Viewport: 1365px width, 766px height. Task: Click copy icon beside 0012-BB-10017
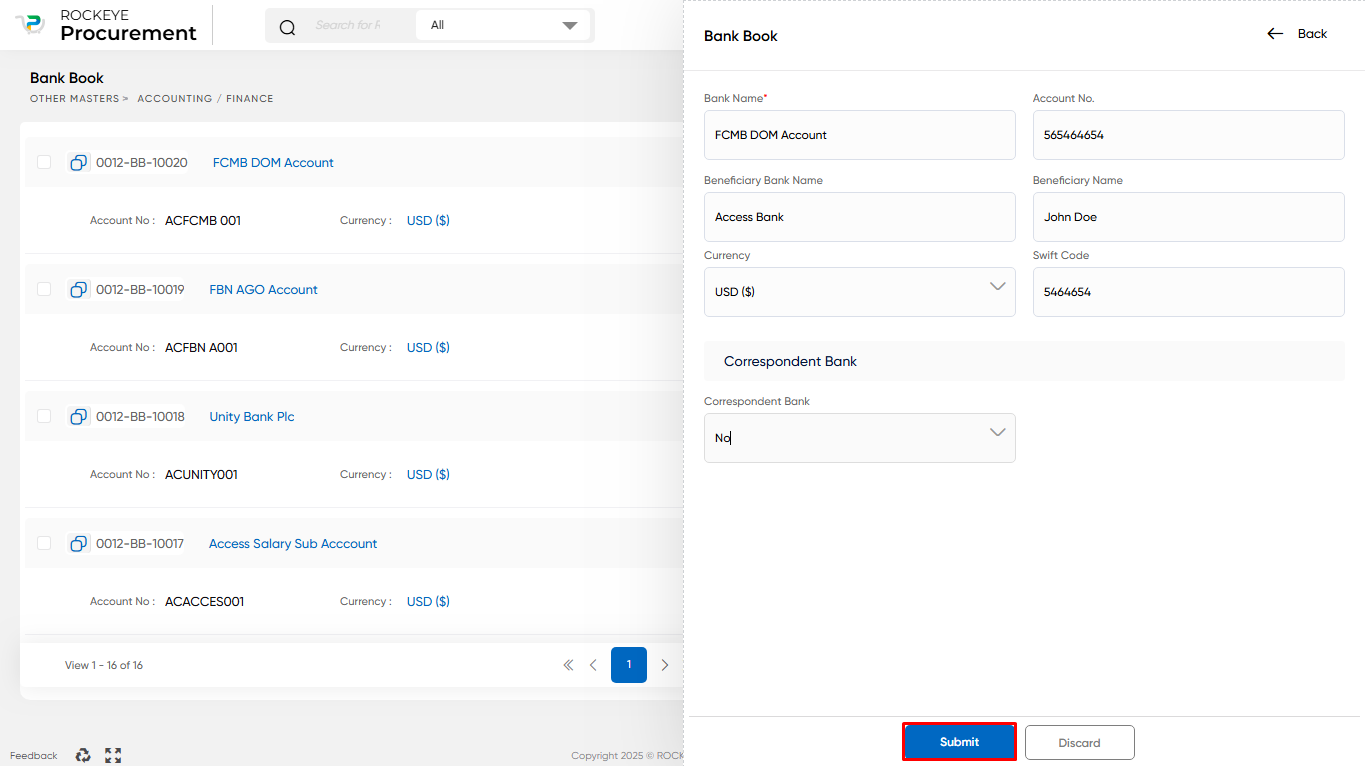pos(79,544)
